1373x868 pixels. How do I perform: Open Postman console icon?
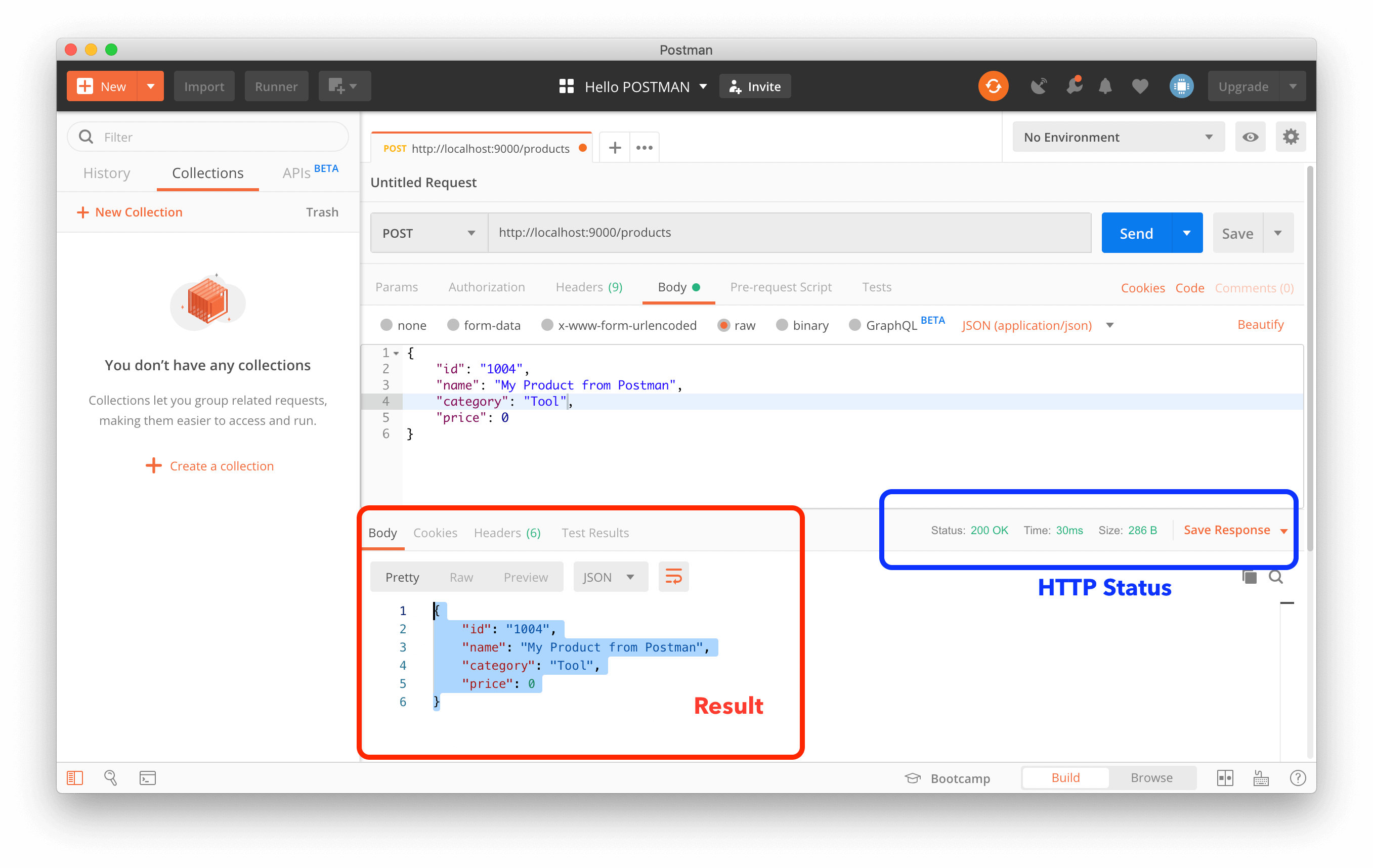click(x=147, y=777)
